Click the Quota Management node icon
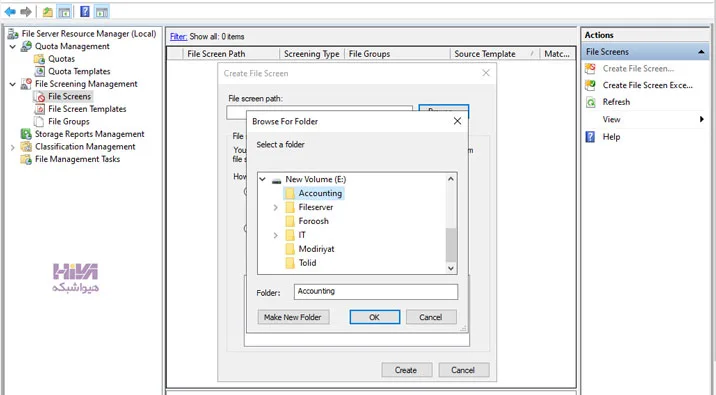The width and height of the screenshot is (716, 395). [26, 46]
